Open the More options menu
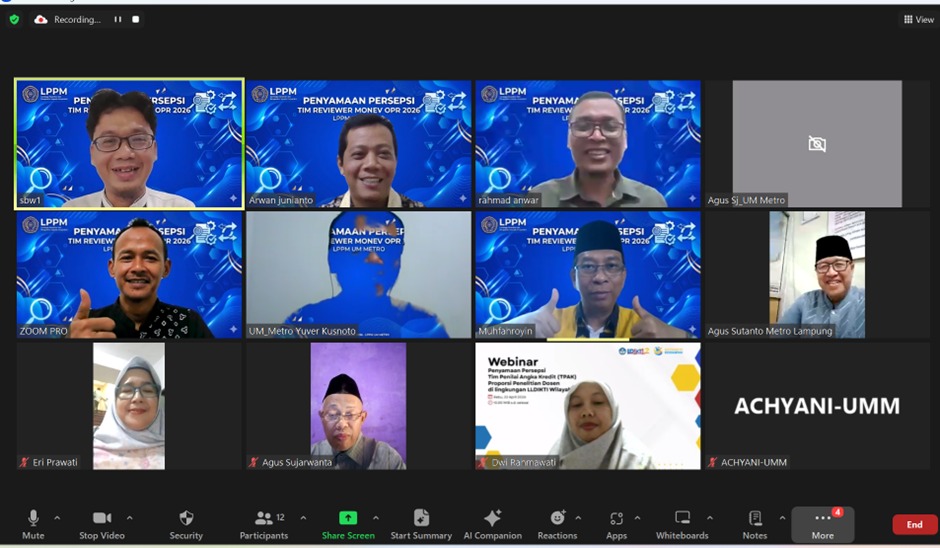The width and height of the screenshot is (940, 548). click(822, 523)
